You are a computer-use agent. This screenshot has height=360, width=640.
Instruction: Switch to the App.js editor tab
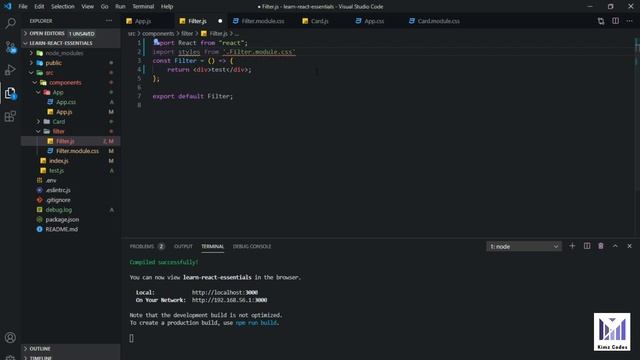point(143,21)
